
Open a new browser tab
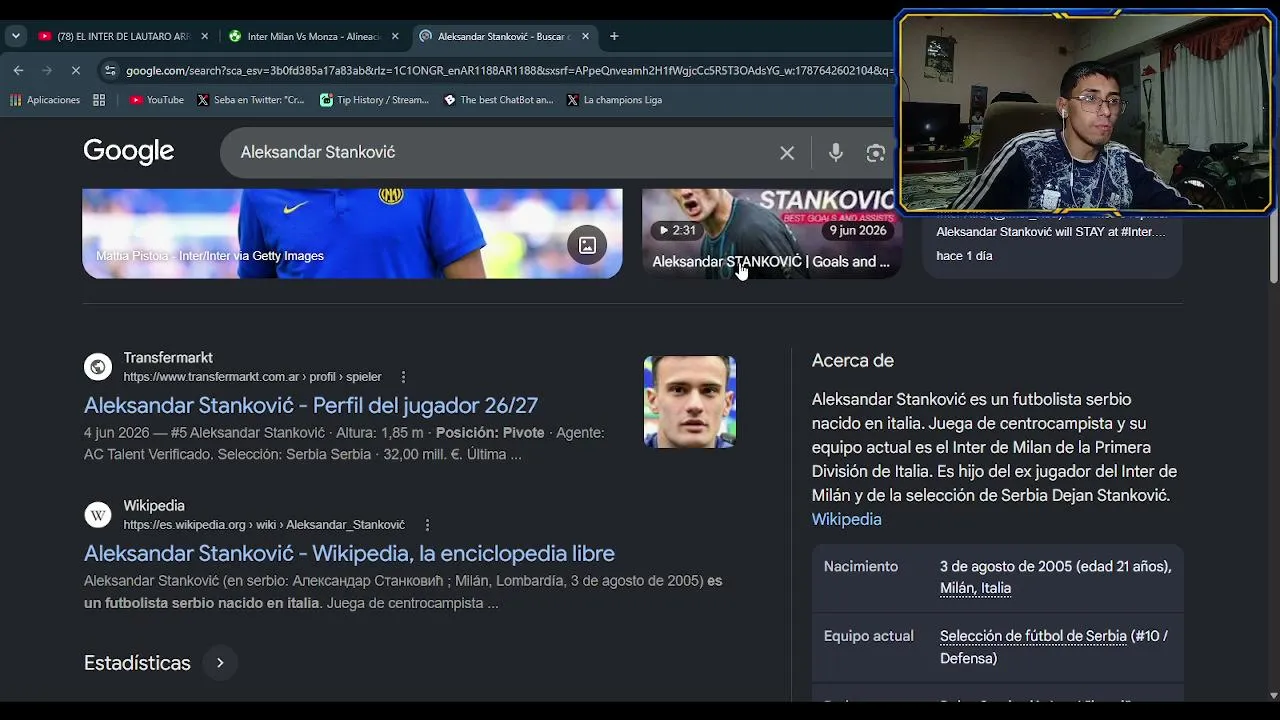click(614, 36)
